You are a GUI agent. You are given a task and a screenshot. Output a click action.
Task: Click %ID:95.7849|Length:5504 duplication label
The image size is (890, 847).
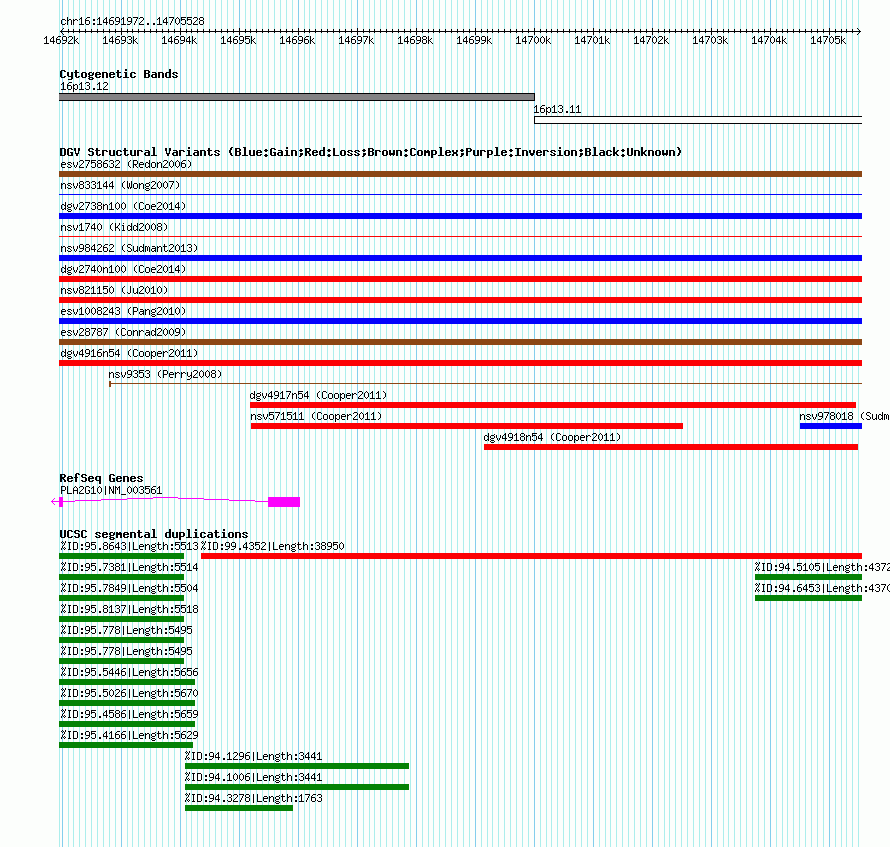click(x=129, y=588)
